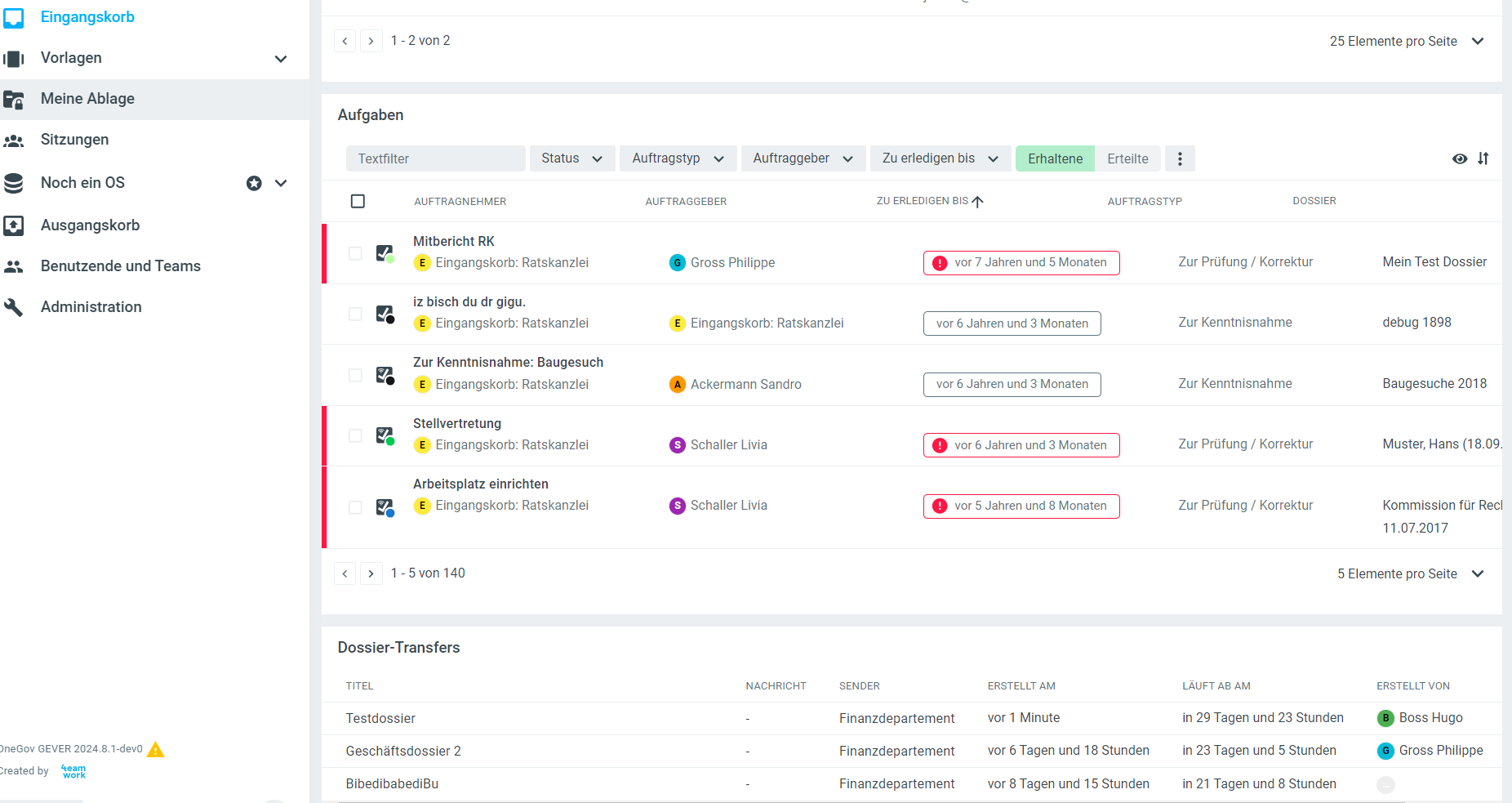Viewport: 1512px width, 803px height.
Task: Expand the Vorlagen navigation section
Action: [281, 59]
